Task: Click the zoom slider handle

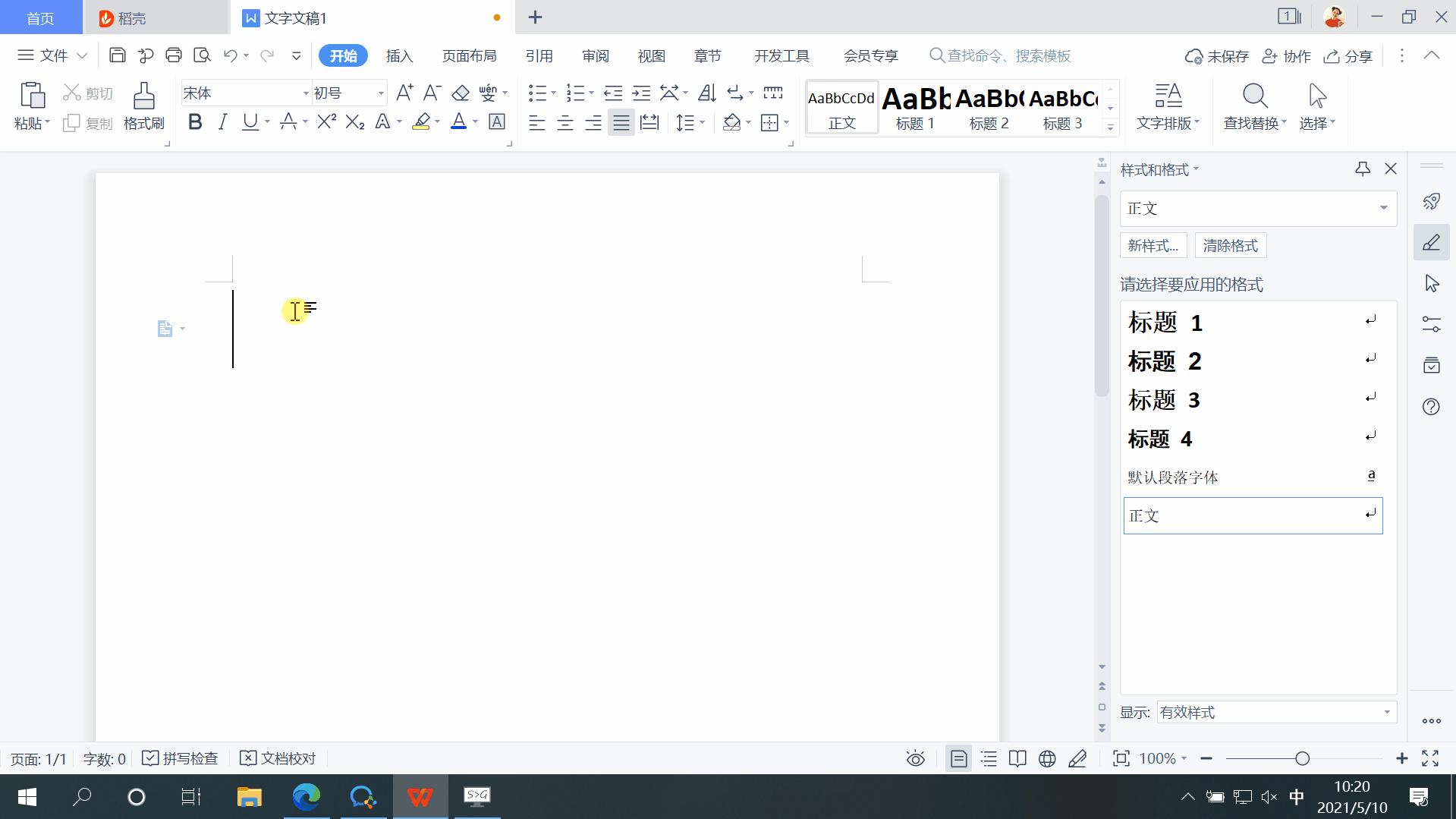Action: click(1302, 758)
